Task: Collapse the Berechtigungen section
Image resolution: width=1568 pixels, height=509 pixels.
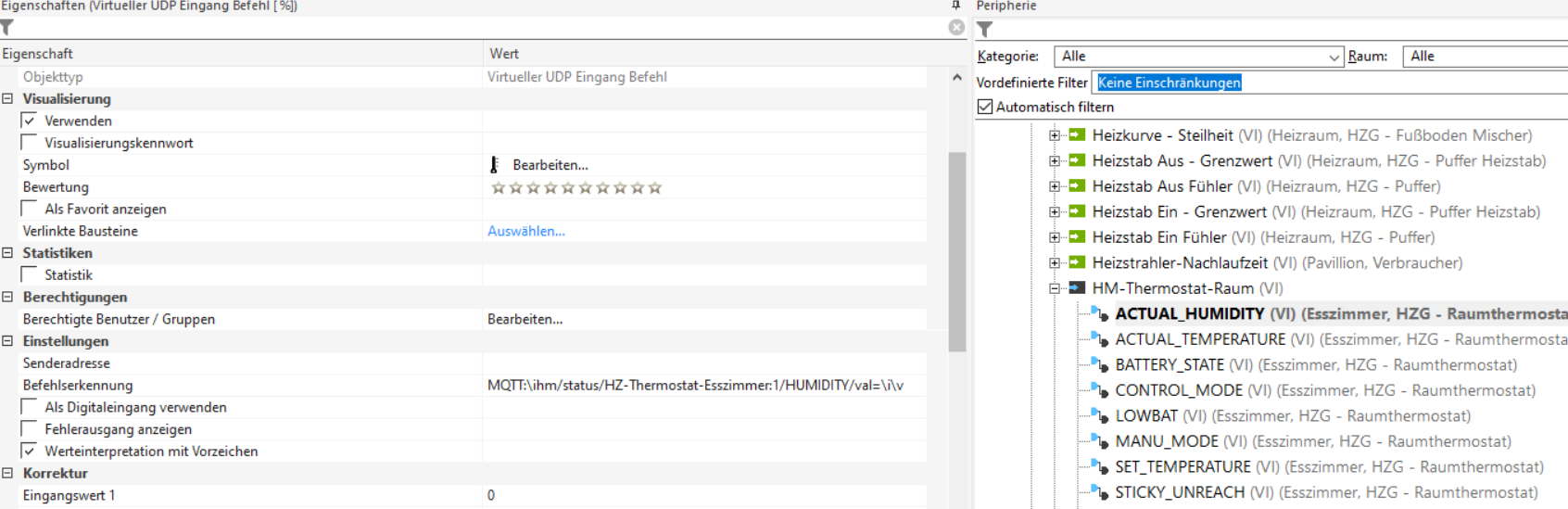Action: [x=7, y=298]
